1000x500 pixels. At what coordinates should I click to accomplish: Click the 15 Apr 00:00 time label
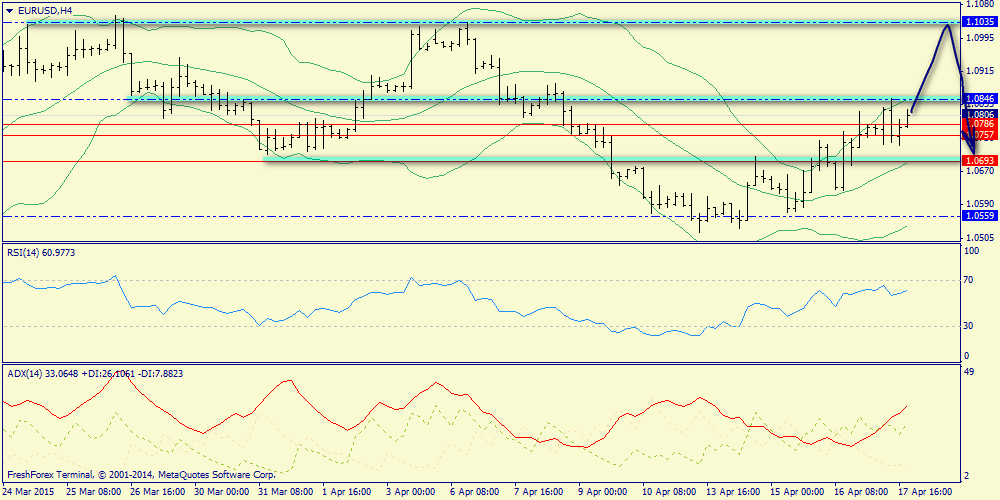tap(797, 492)
